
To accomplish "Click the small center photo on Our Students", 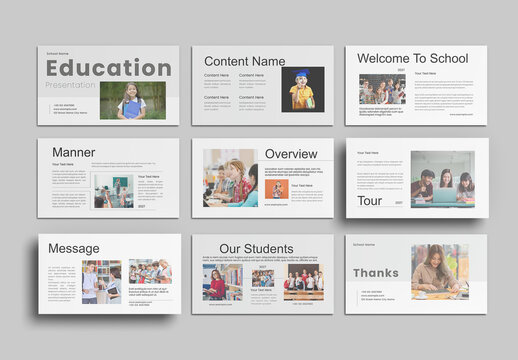I will [x=263, y=278].
